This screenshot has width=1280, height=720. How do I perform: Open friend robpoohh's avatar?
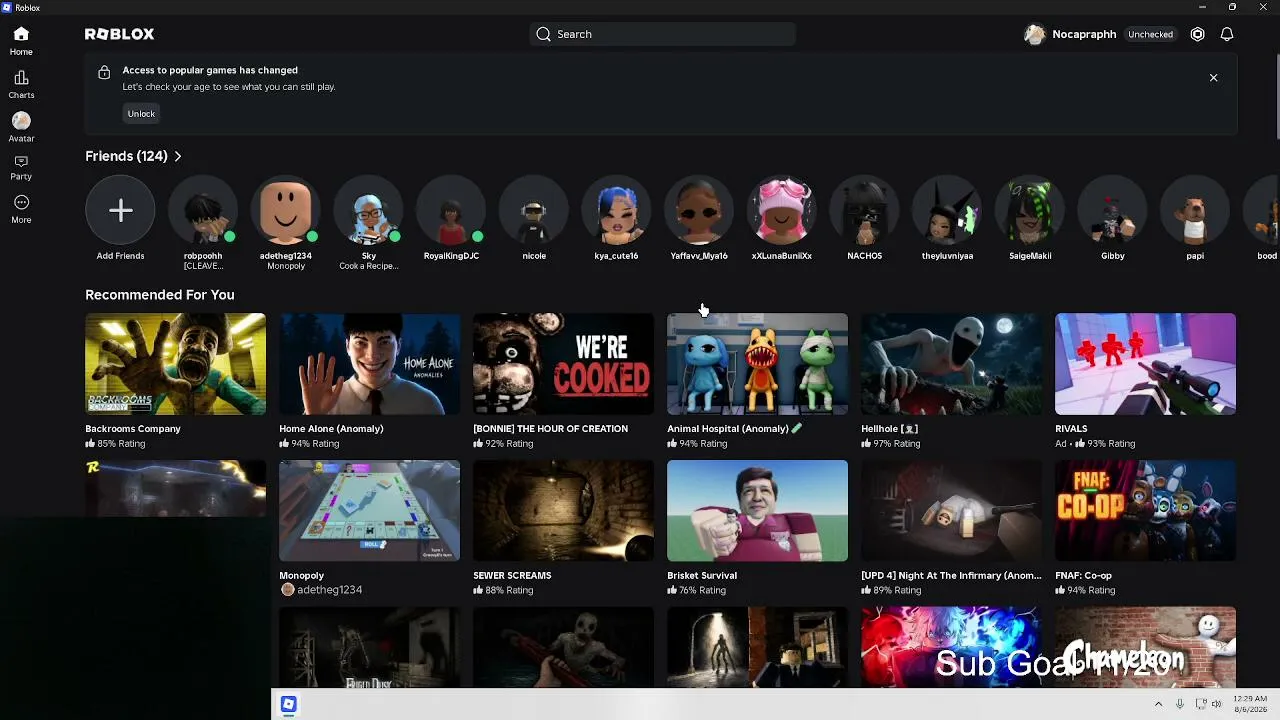coord(203,210)
